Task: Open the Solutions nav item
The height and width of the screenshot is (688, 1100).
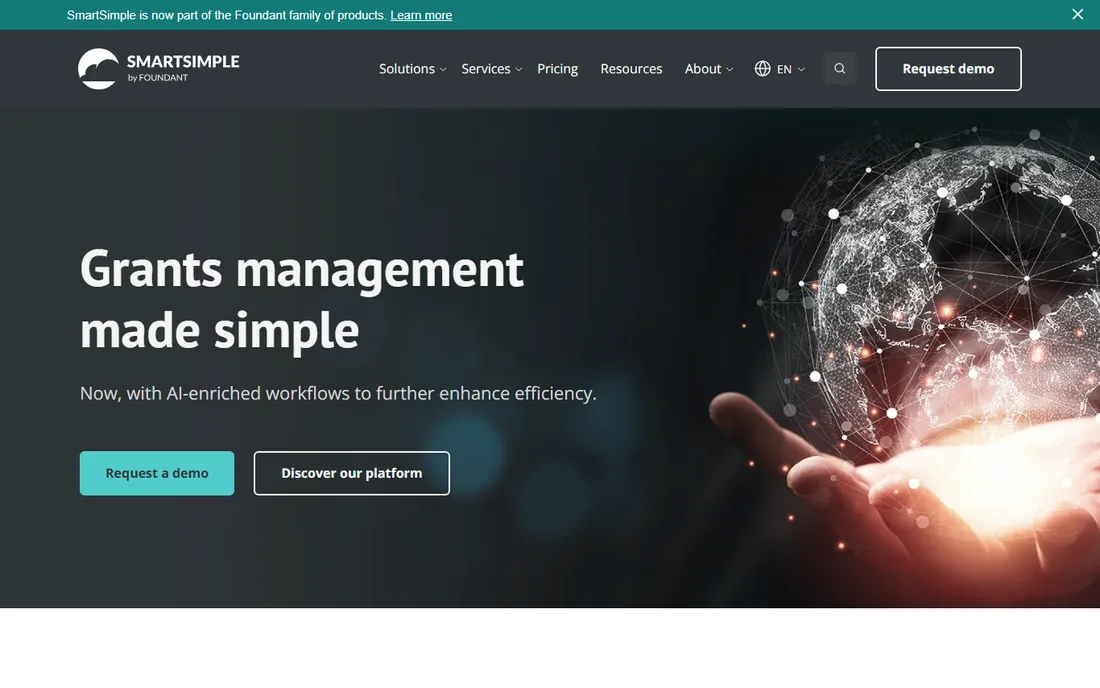Action: 407,69
